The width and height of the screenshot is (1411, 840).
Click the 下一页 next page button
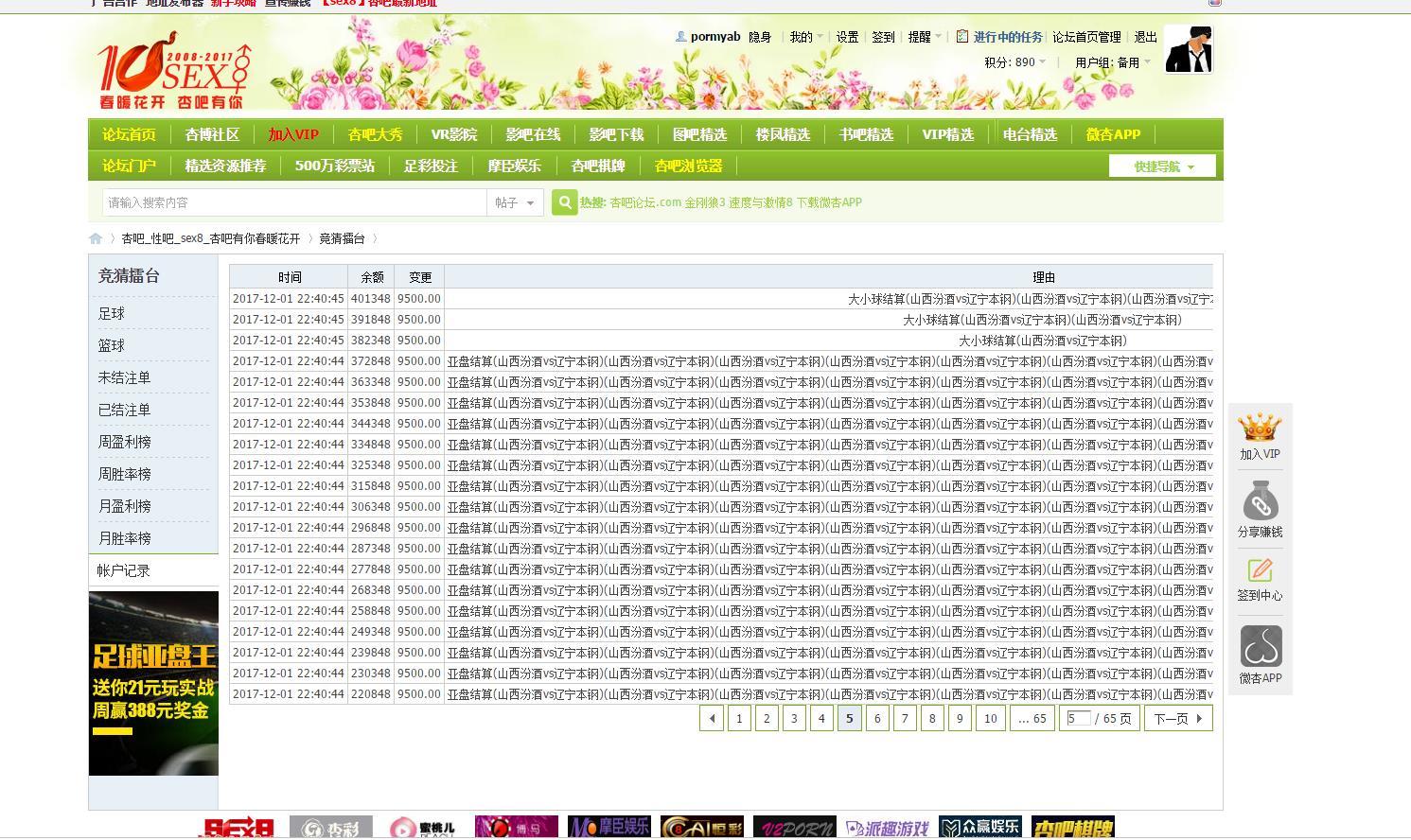coord(1178,718)
